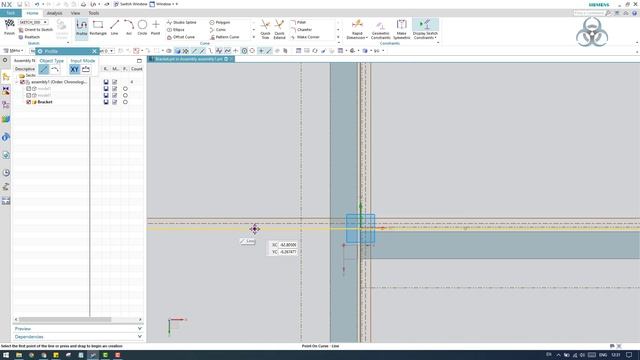
Task: Open the Reuse Library sidebar tab
Action: coord(6,119)
